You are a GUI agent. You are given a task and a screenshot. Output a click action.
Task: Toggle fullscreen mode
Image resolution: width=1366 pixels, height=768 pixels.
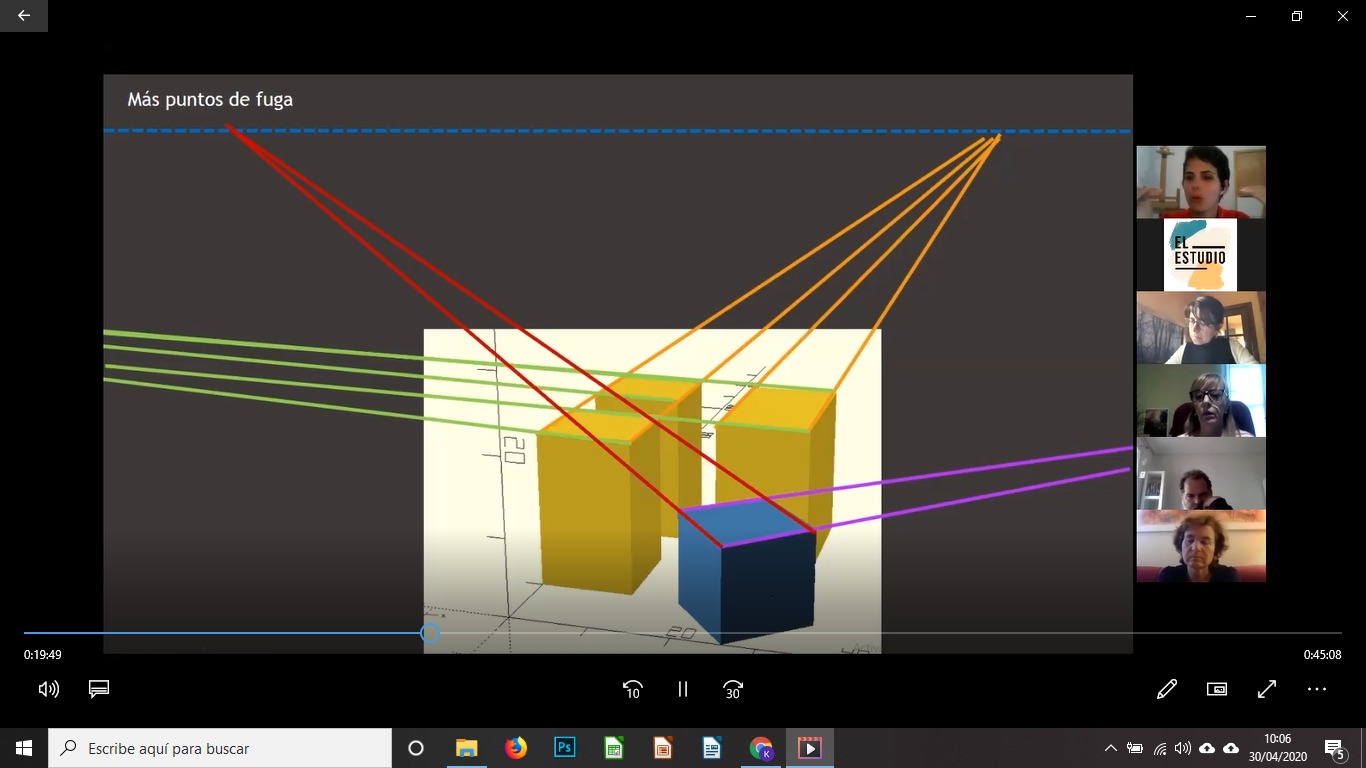click(1267, 689)
